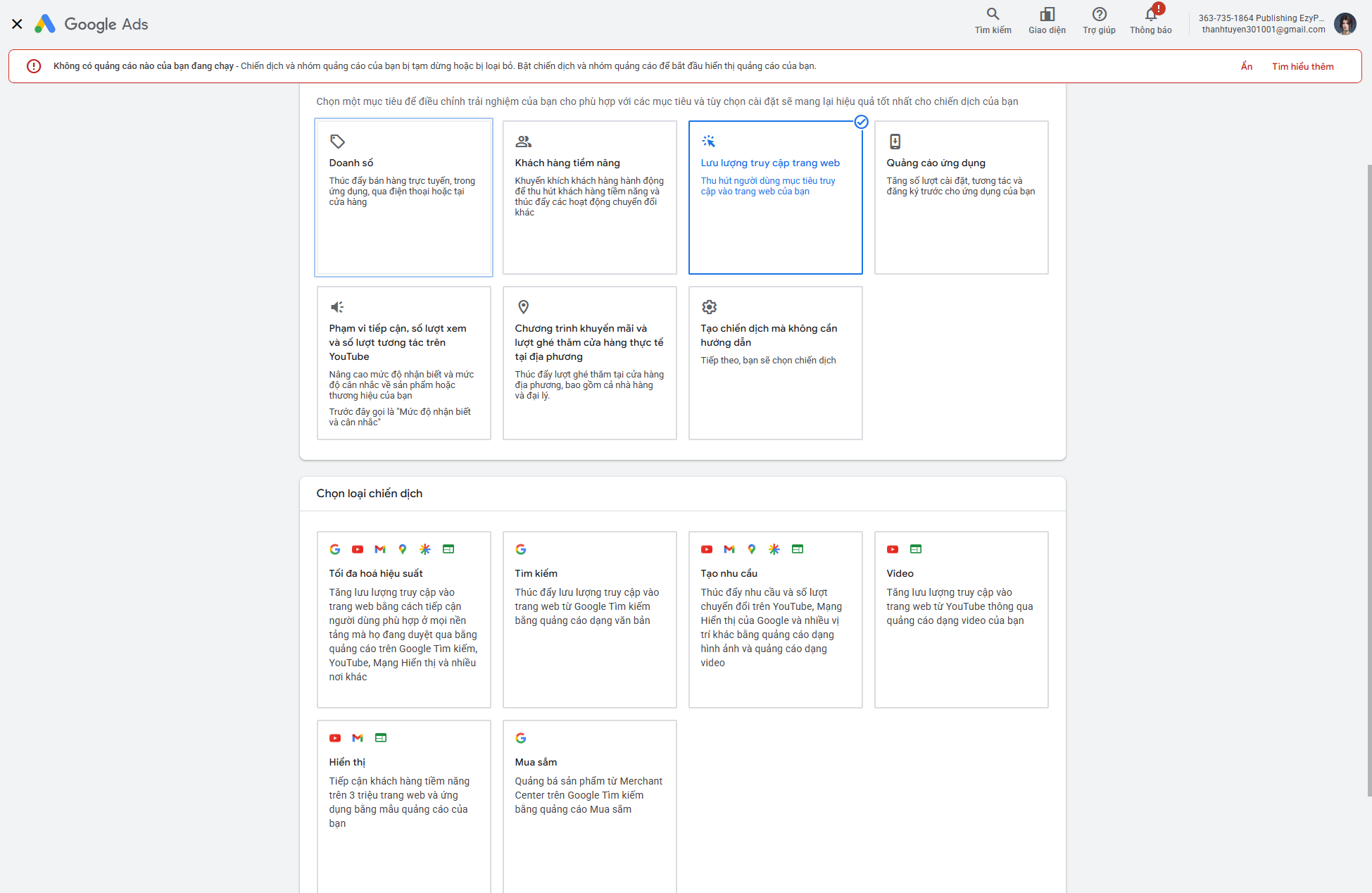1372x893 pixels.
Task: Select the Doanh số goal card
Action: coord(403,197)
